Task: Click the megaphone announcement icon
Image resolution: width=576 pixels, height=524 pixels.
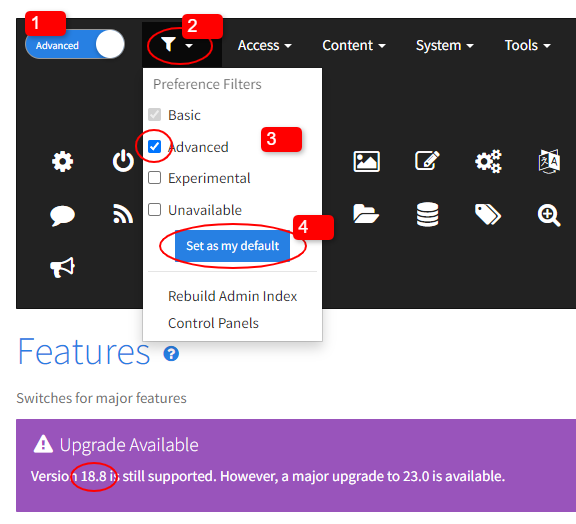Action: point(62,267)
